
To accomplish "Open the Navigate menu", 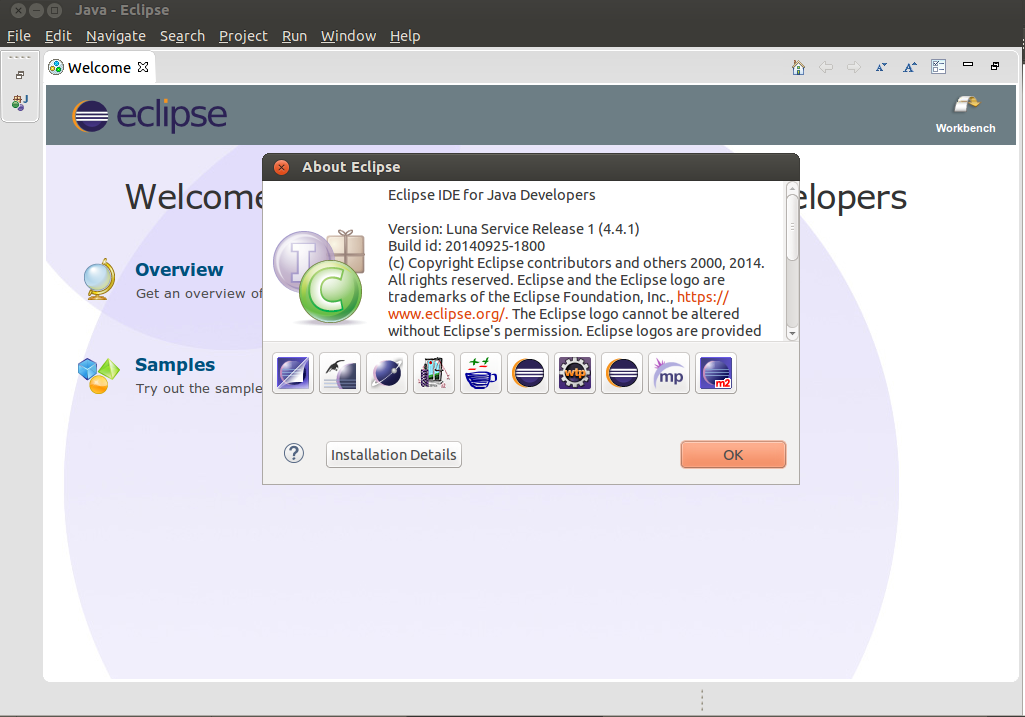I will [x=116, y=36].
